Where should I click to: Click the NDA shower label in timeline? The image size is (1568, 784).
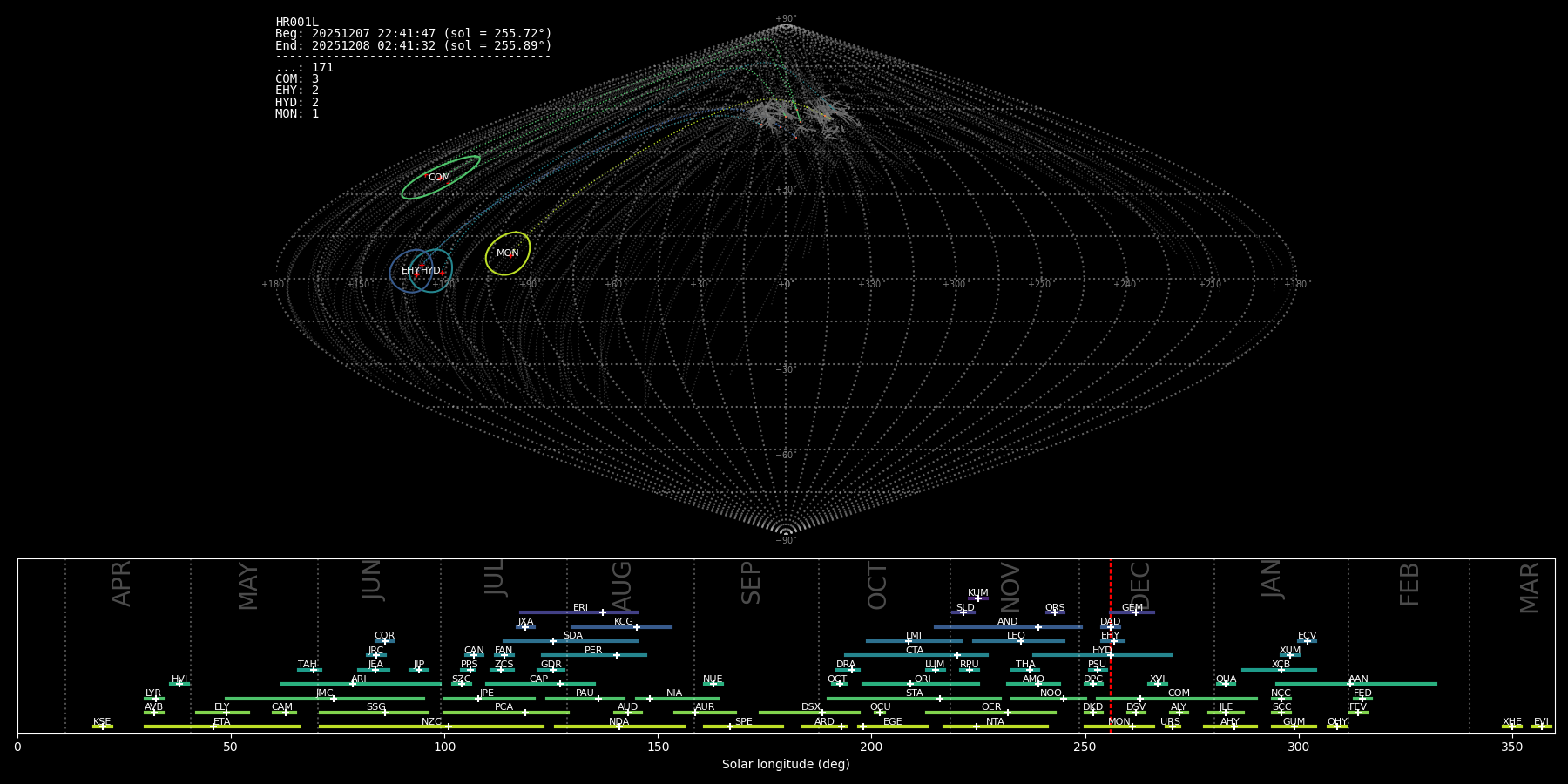point(619,722)
